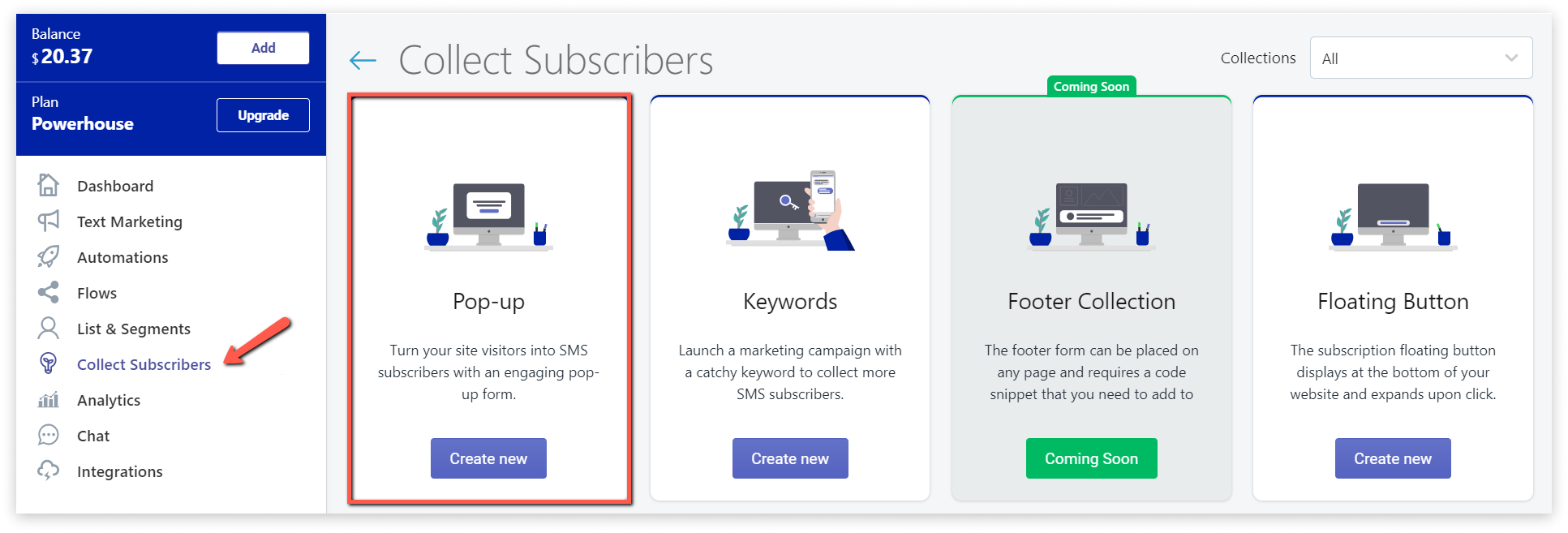The height and width of the screenshot is (533, 1568).
Task: Click the Powerhouse plan name
Action: pos(83,123)
